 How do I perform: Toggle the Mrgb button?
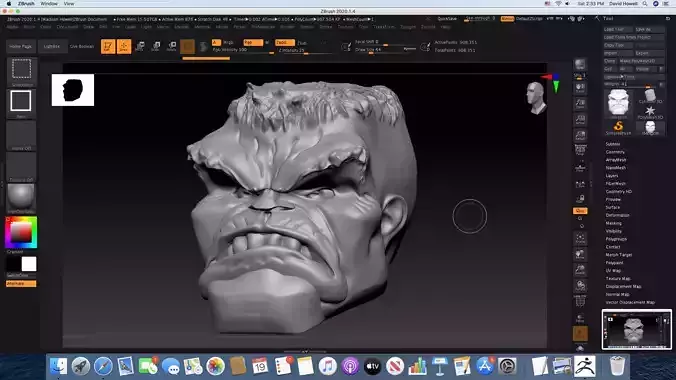[x=229, y=42]
